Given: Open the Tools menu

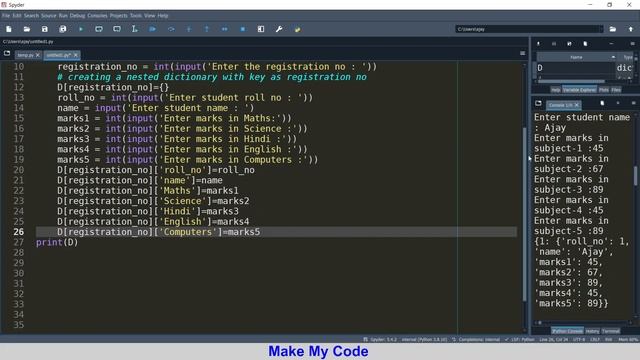Looking at the screenshot, I should click(136, 16).
